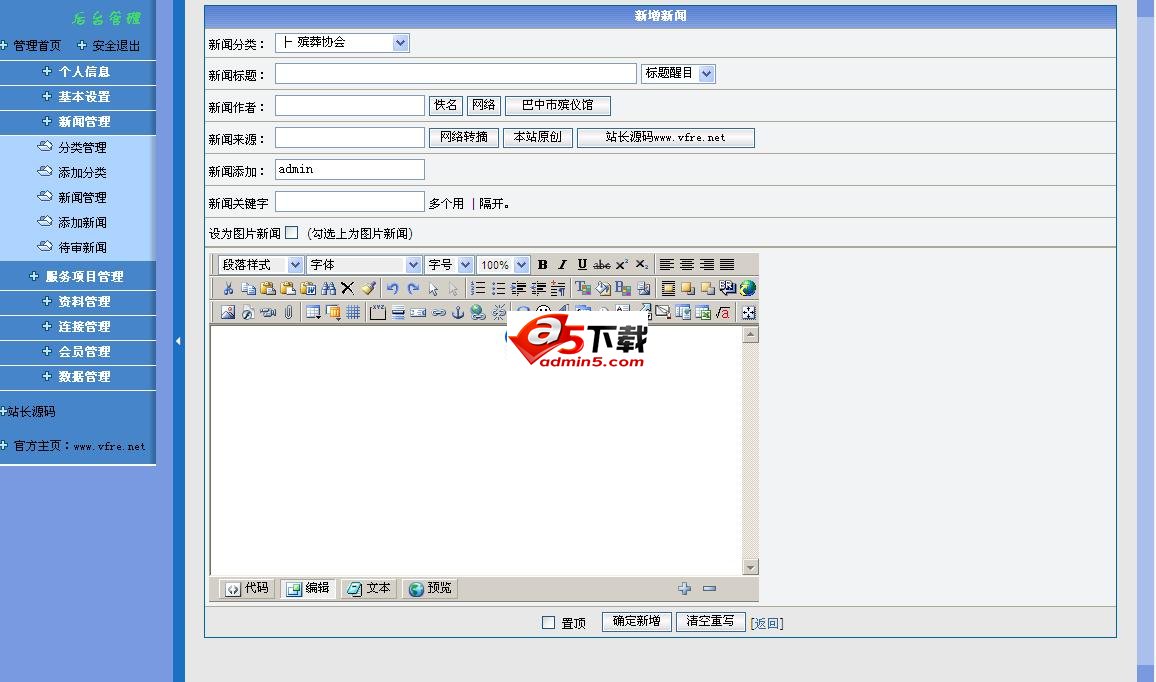Screen dimensions: 1156x682
Task: Insert an image with picture icon
Action: [228, 313]
